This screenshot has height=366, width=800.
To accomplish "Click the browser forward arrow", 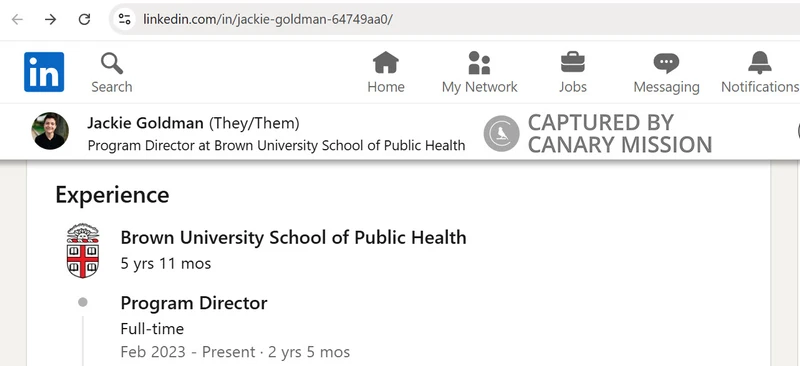I will coord(51,19).
